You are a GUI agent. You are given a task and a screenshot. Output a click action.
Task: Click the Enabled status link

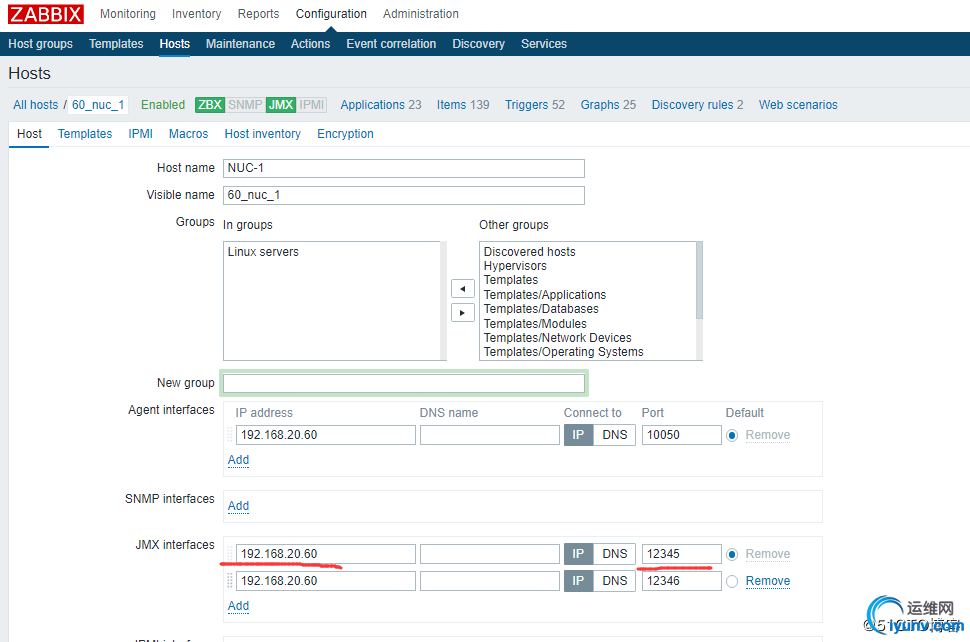pyautogui.click(x=163, y=105)
